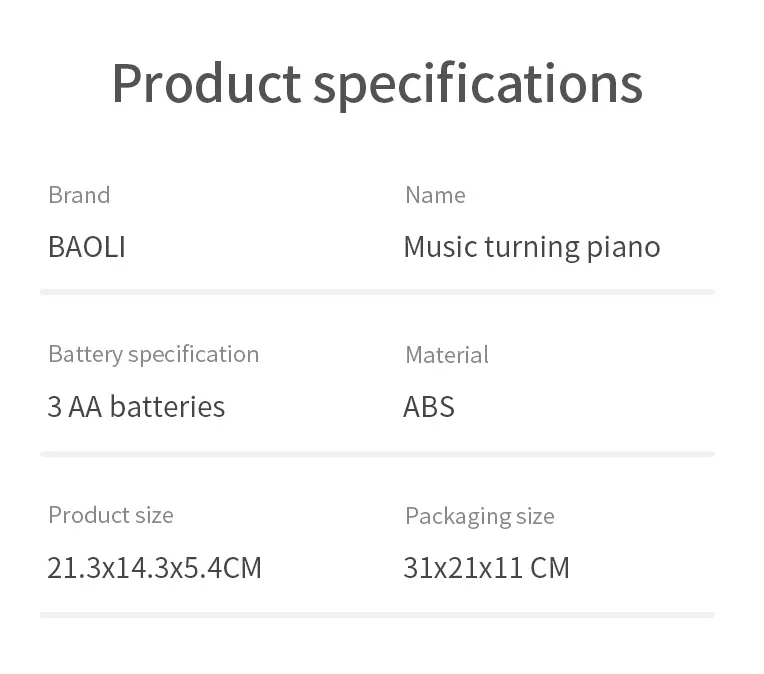Click the BAOLI brand value
The height and width of the screenshot is (674, 764).
(x=87, y=247)
